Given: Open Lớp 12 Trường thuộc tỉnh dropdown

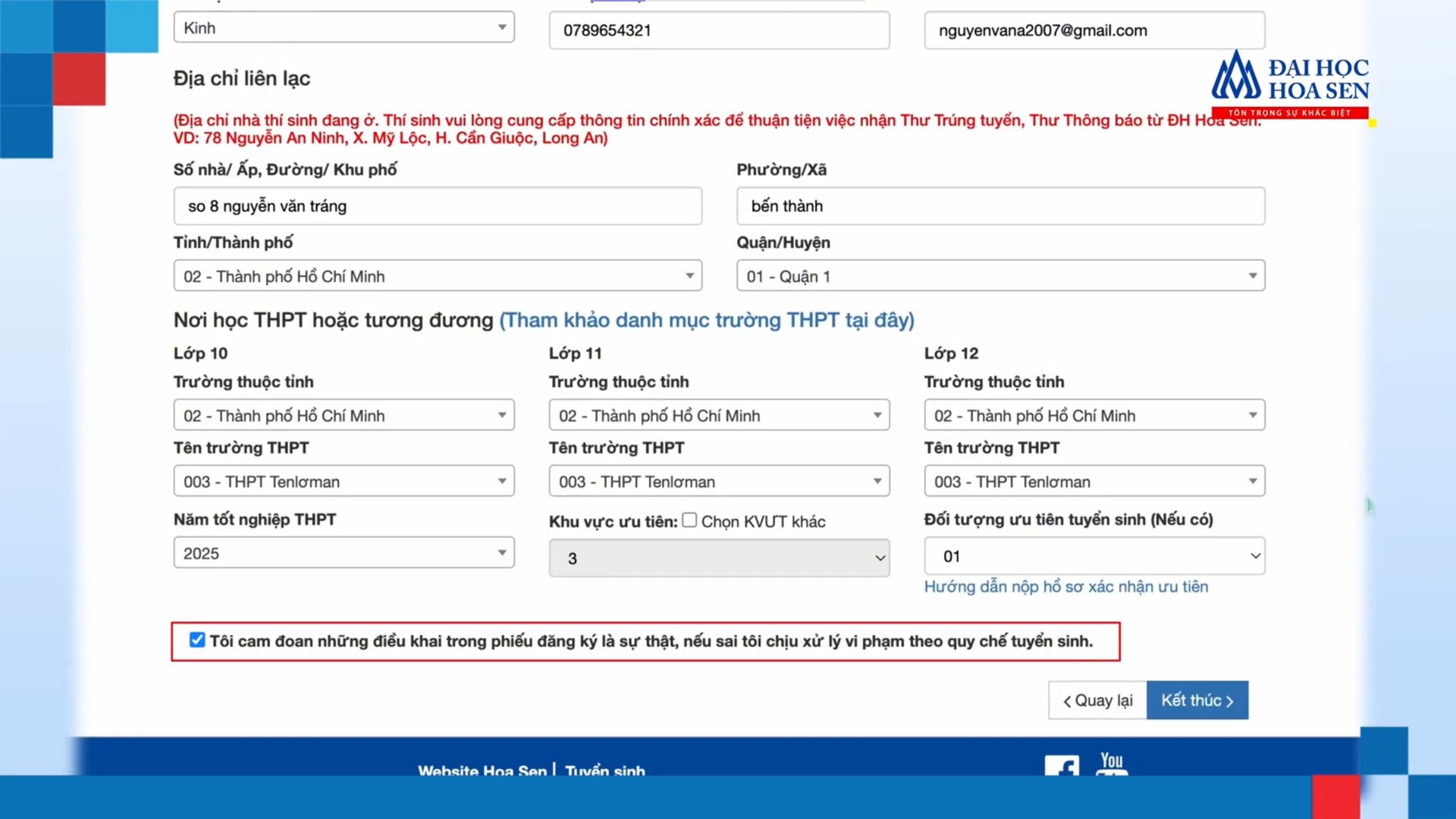Looking at the screenshot, I should click(x=1094, y=416).
